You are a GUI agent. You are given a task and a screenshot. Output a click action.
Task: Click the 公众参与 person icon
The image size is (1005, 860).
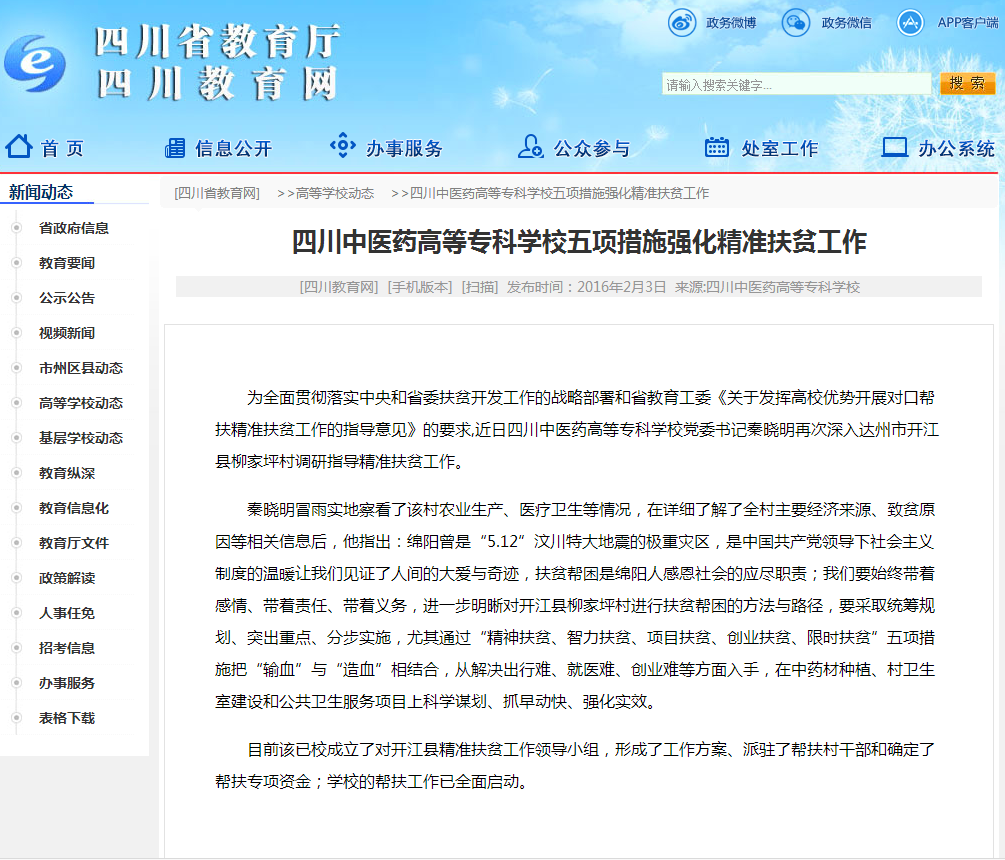[x=530, y=147]
